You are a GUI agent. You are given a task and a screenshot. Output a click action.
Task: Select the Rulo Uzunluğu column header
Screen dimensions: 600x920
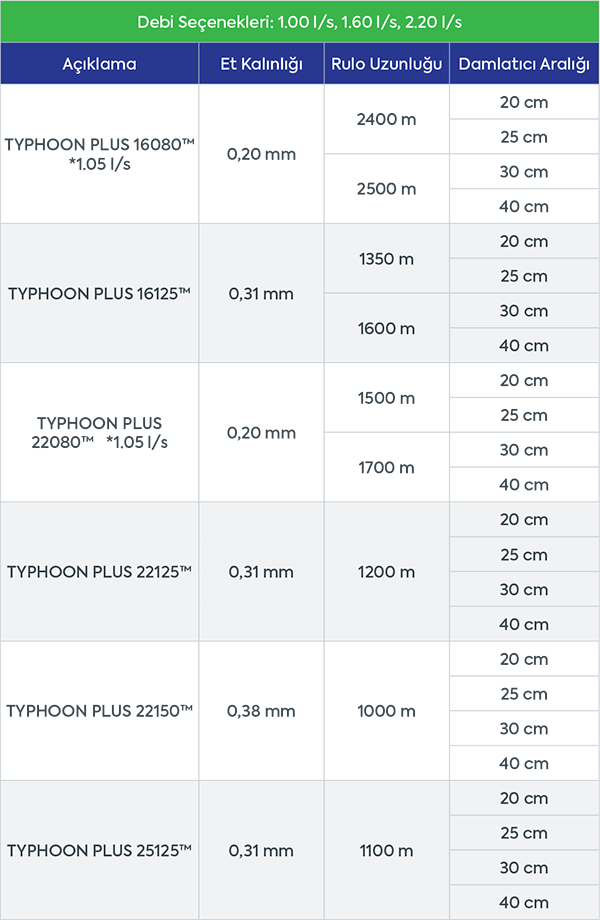click(x=386, y=65)
